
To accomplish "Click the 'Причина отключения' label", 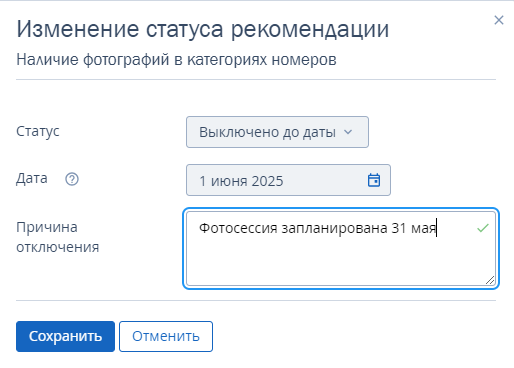I will click(58, 237).
